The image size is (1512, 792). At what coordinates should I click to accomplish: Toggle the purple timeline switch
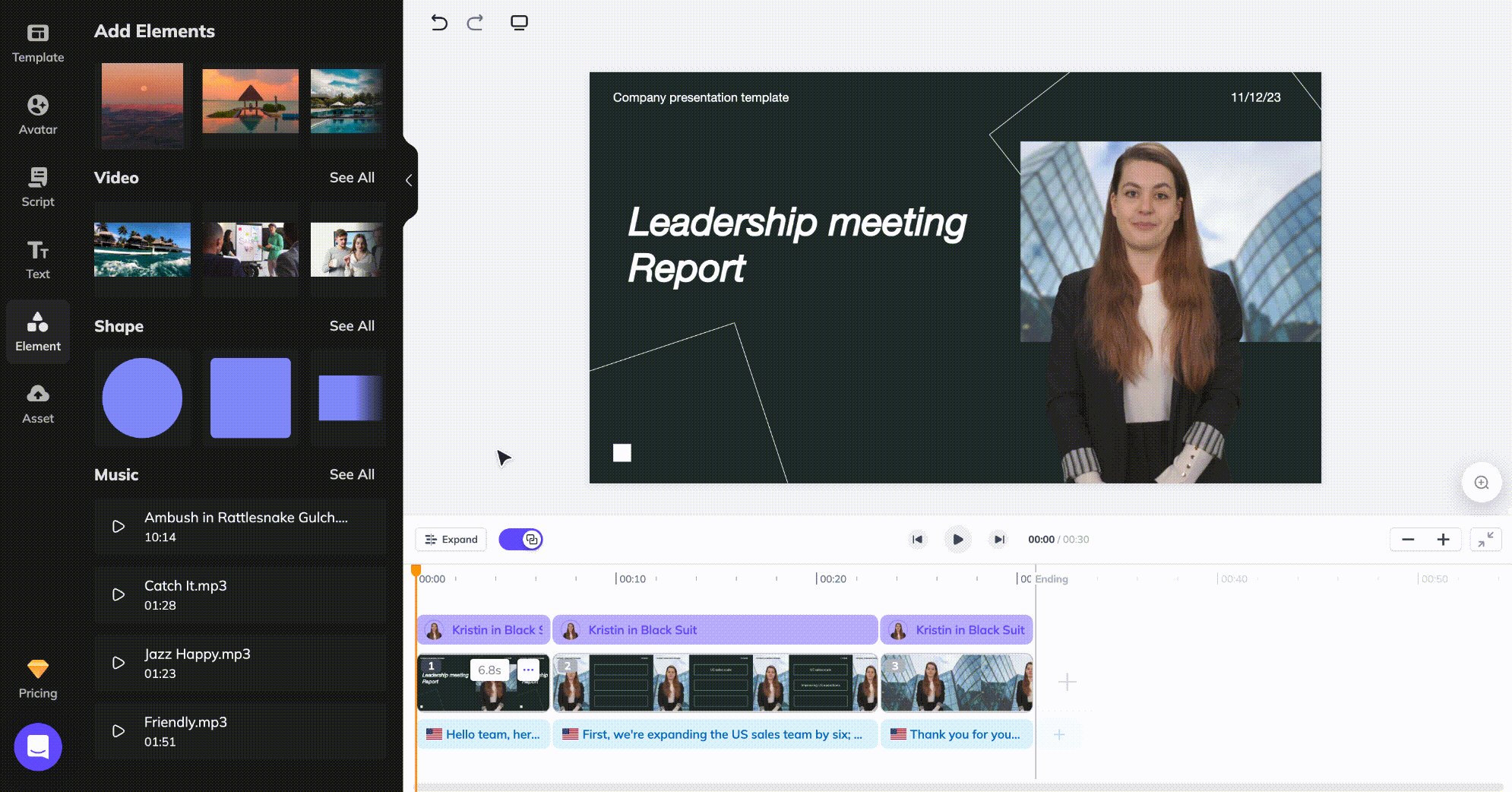[x=520, y=540]
